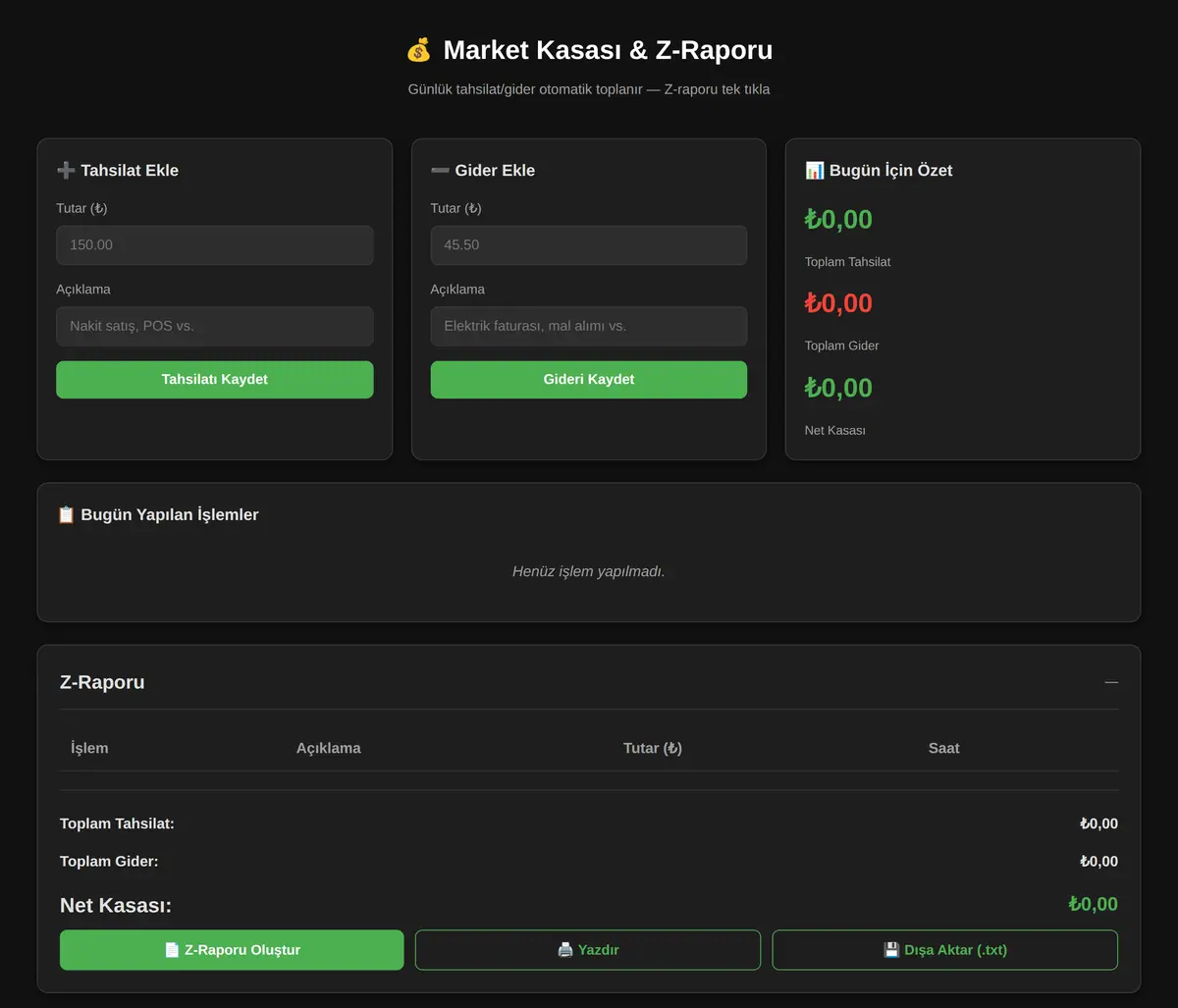Click the red ₺0,00 above Toplam Gider
The image size is (1178, 1008).
838,303
